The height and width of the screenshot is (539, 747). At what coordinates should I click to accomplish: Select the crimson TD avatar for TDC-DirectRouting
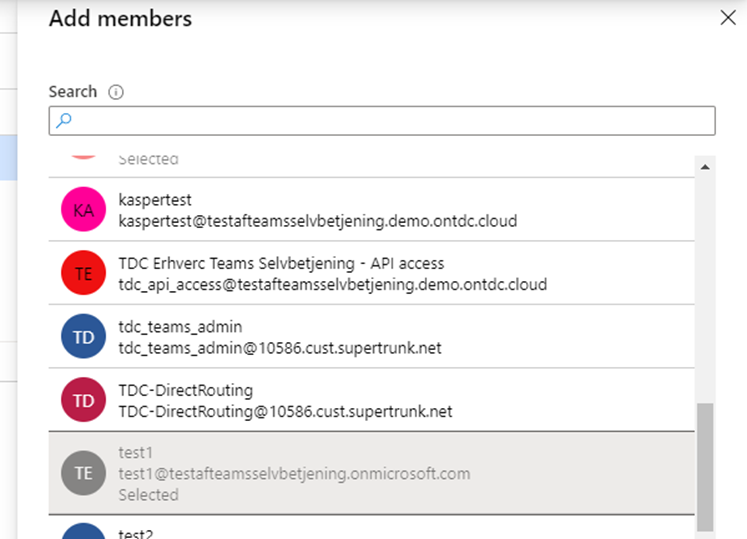click(x=83, y=400)
